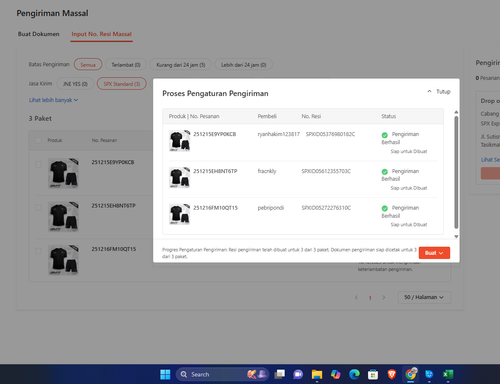Select the Semua deadline filter
Image resolution: width=500 pixels, height=384 pixels.
click(88, 65)
